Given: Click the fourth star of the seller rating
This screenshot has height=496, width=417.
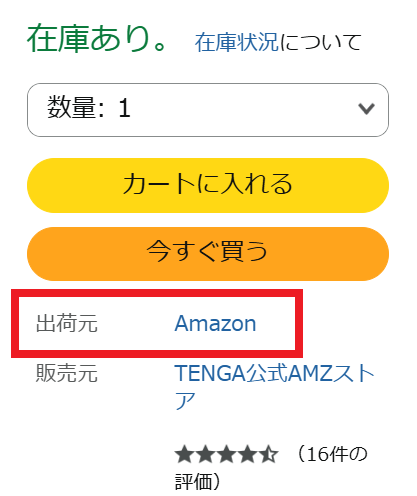Looking at the screenshot, I should (x=248, y=455).
